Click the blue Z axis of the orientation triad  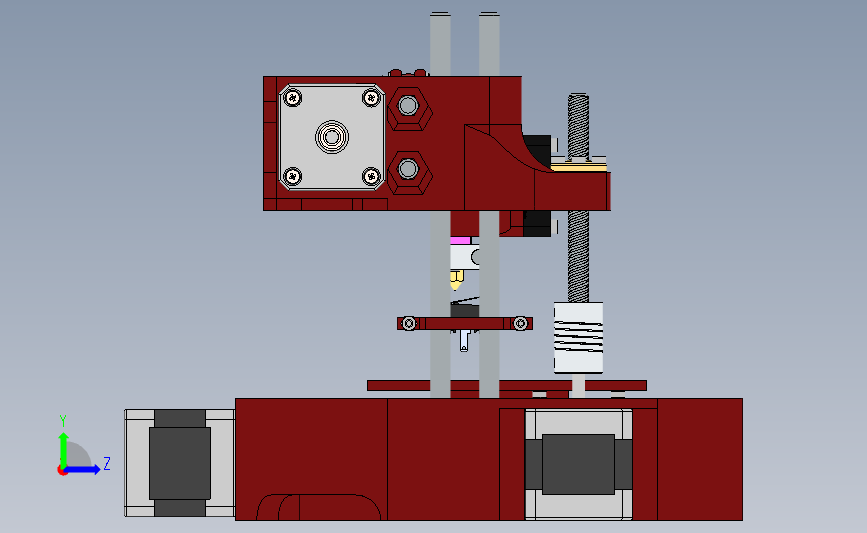coord(83,470)
